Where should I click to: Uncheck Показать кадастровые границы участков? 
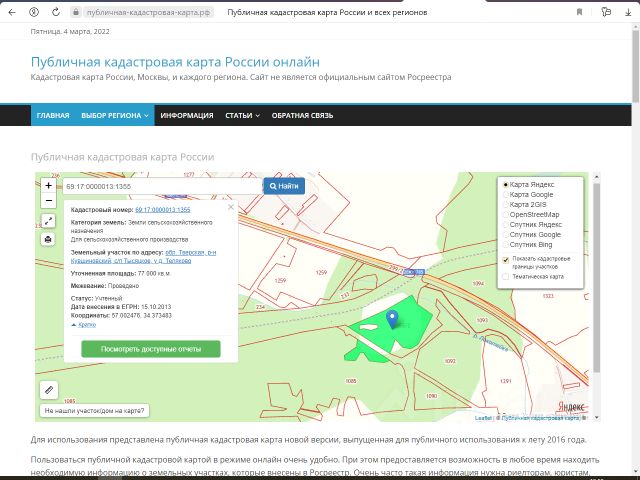tap(506, 260)
